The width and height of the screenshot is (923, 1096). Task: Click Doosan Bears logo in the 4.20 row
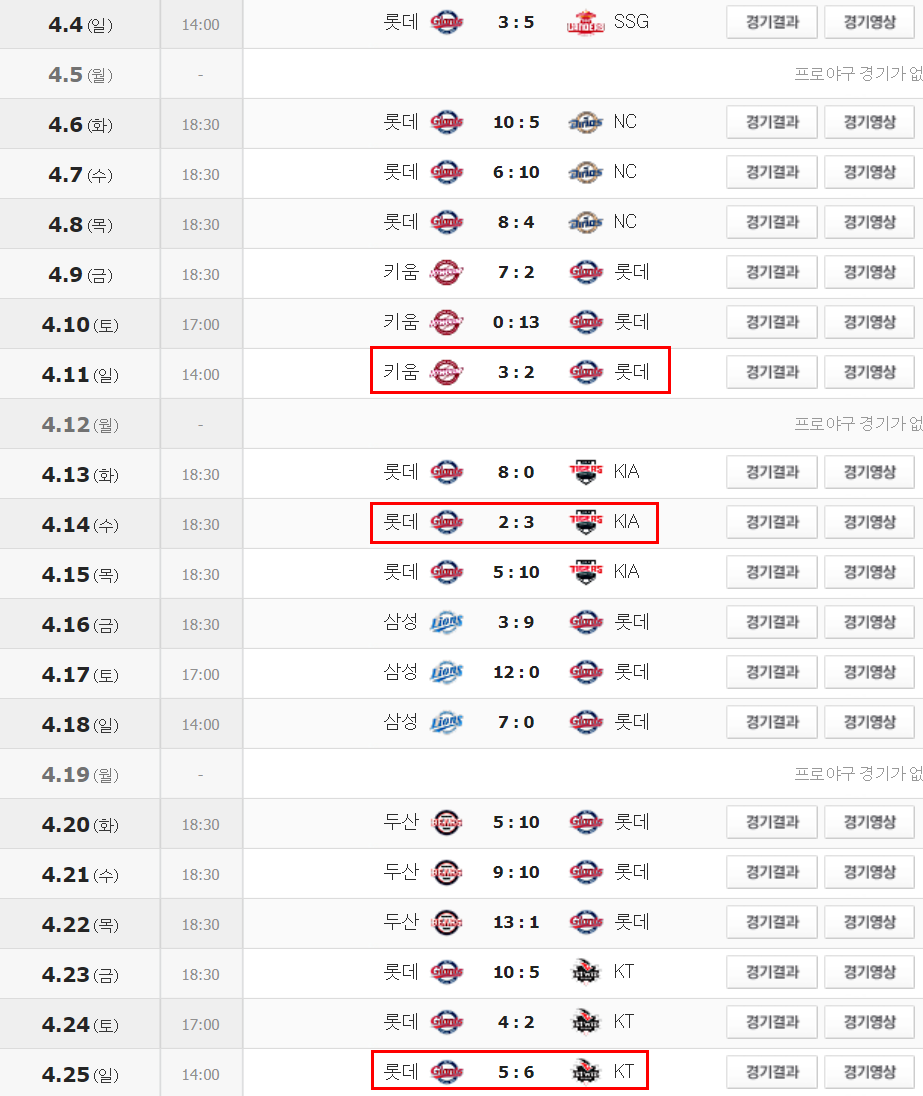click(447, 822)
